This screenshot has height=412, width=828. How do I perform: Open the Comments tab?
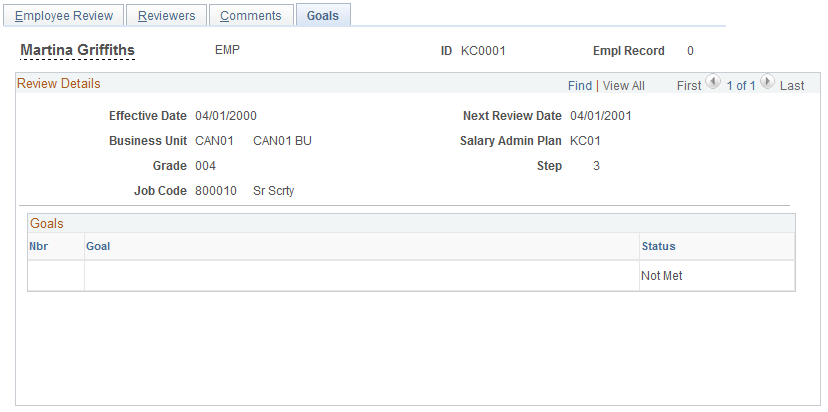pos(251,16)
